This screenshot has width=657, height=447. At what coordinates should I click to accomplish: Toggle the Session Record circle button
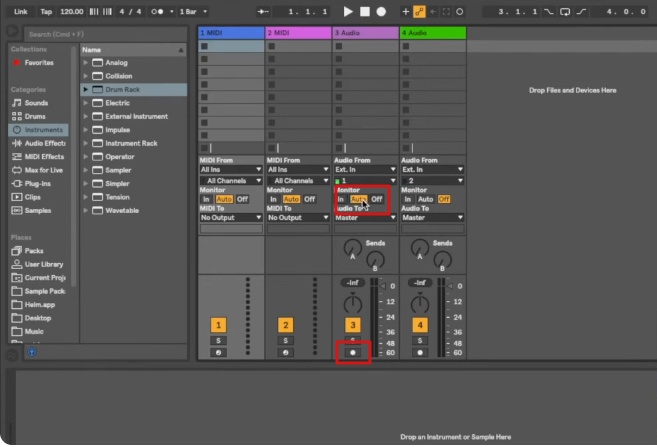click(460, 12)
